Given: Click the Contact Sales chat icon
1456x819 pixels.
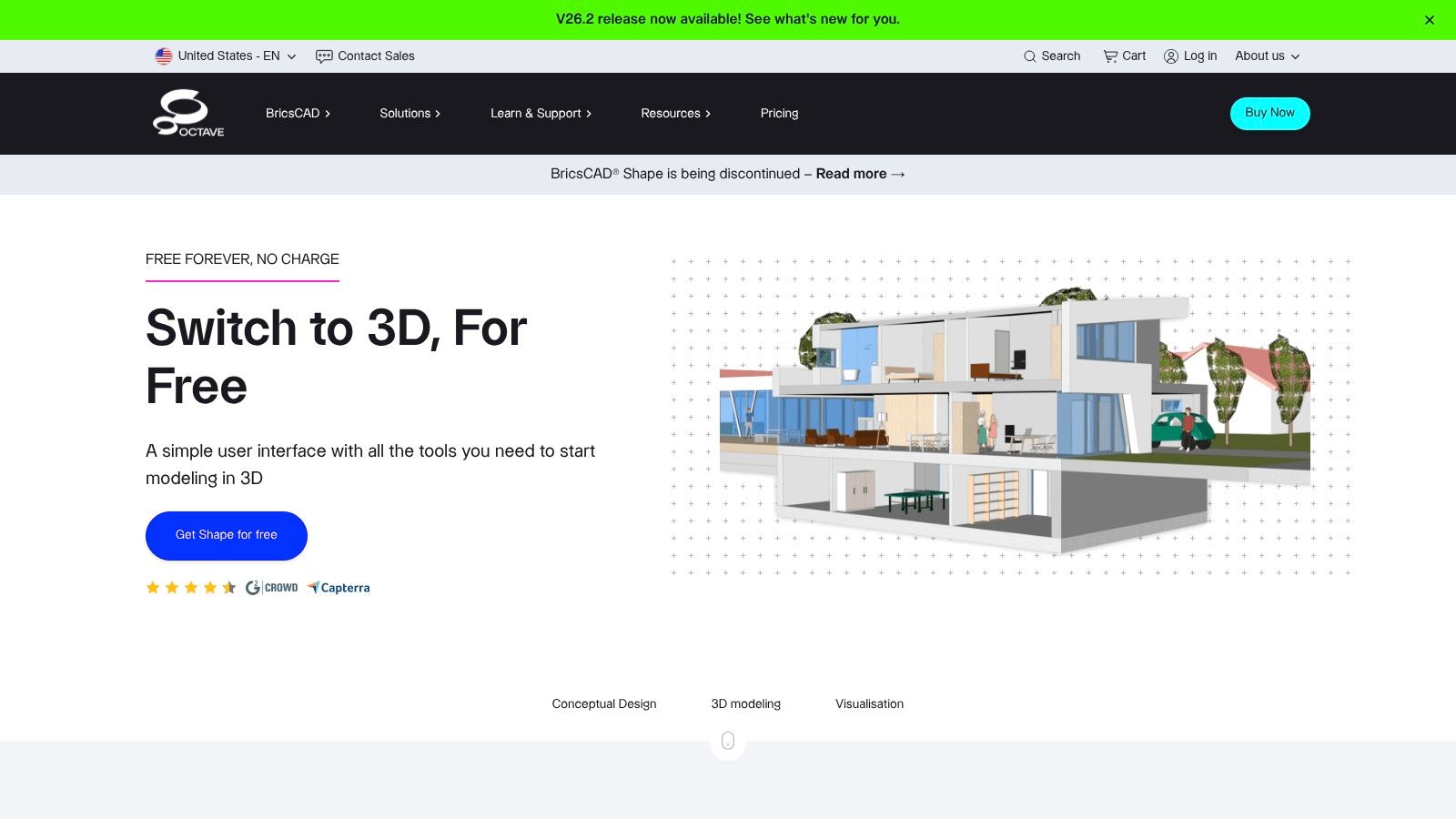Looking at the screenshot, I should pyautogui.click(x=324, y=56).
